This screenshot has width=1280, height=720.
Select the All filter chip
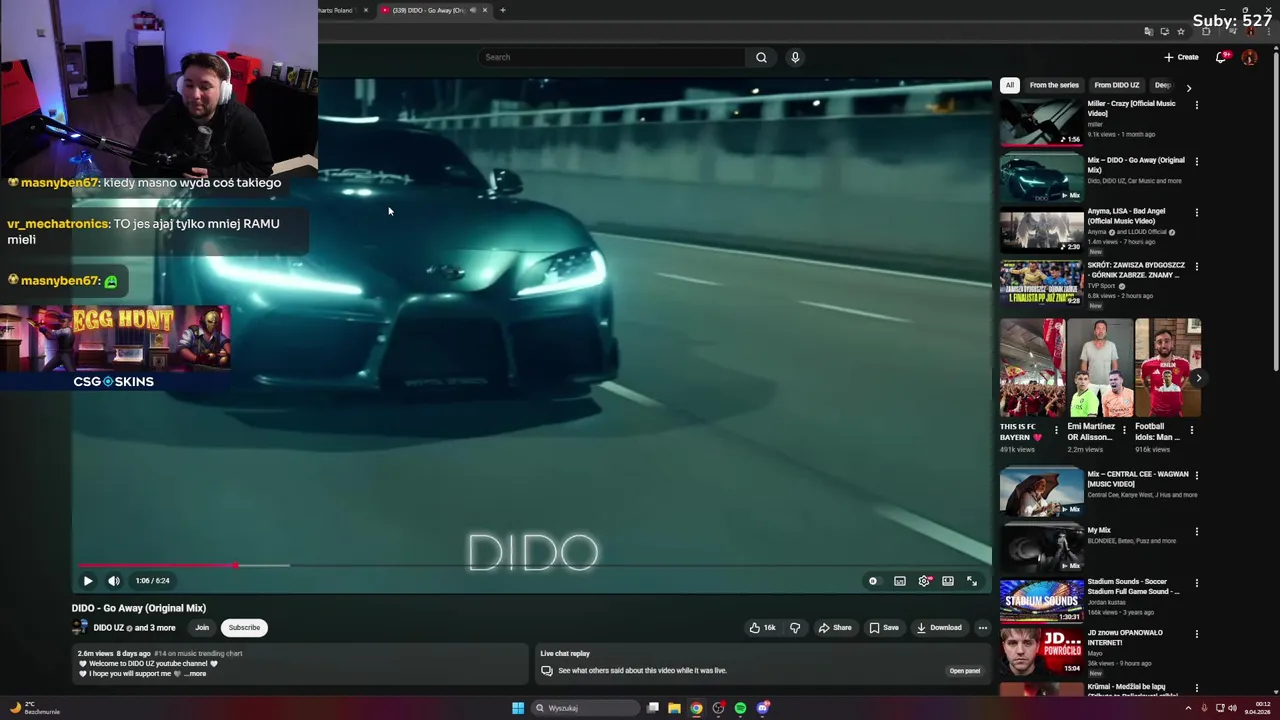1010,85
